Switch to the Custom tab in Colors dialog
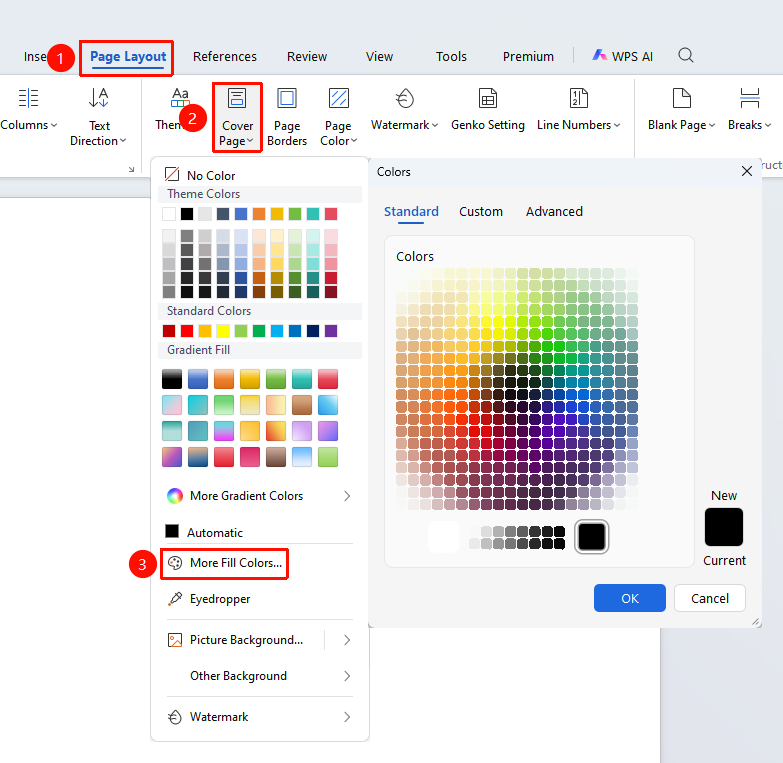The height and width of the screenshot is (763, 783). coord(480,212)
